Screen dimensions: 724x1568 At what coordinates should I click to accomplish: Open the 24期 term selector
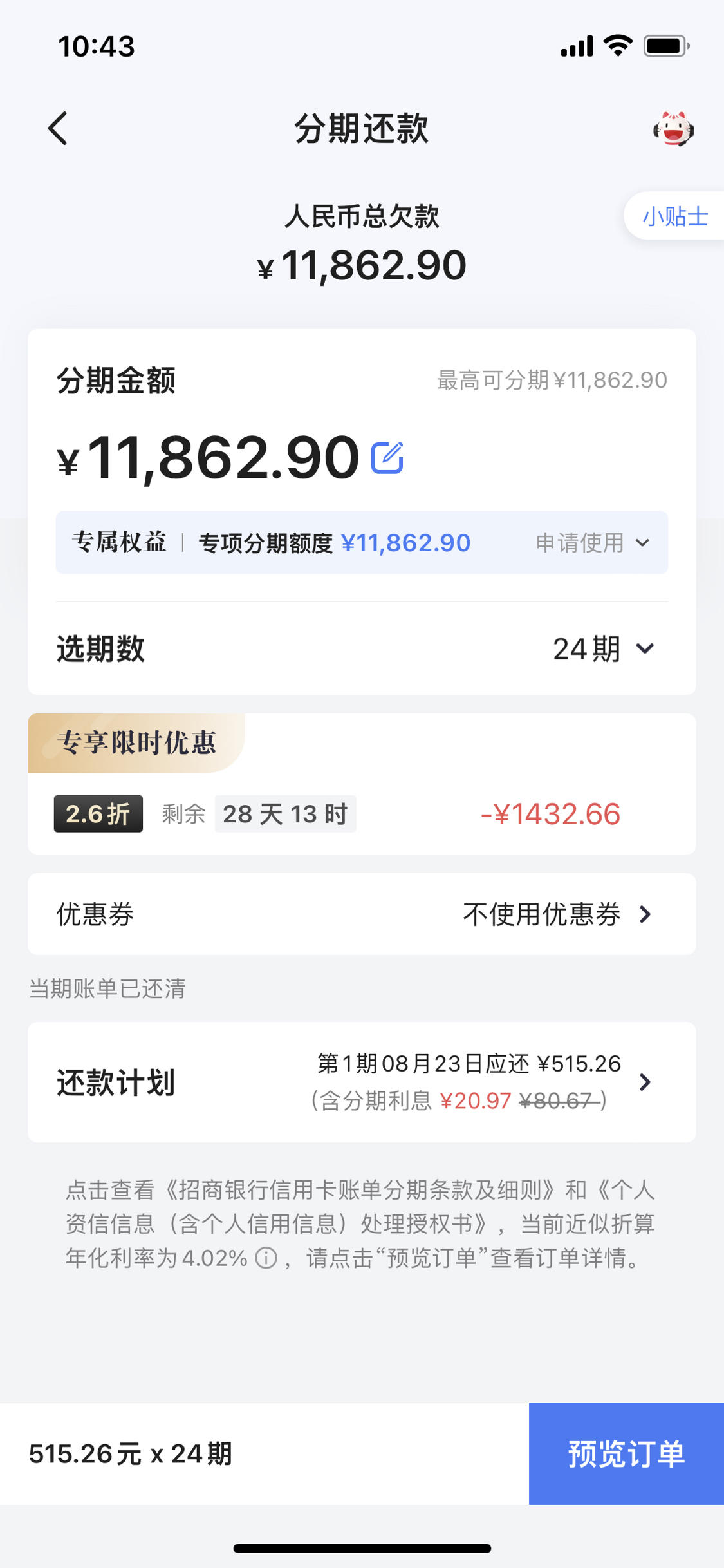coord(604,648)
